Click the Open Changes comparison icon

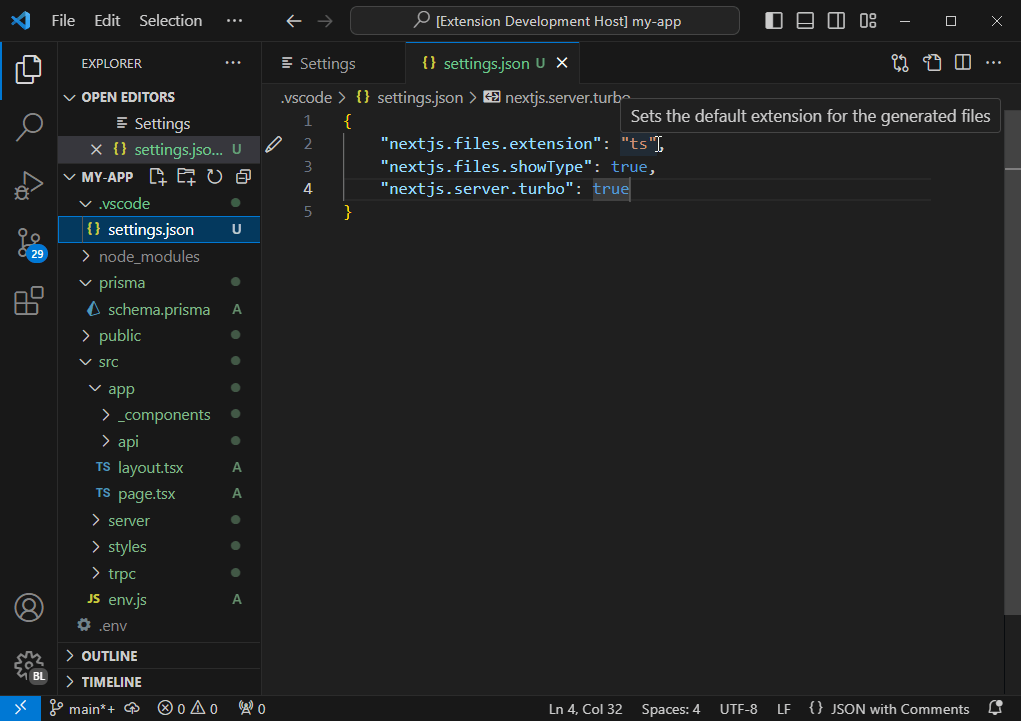(899, 62)
